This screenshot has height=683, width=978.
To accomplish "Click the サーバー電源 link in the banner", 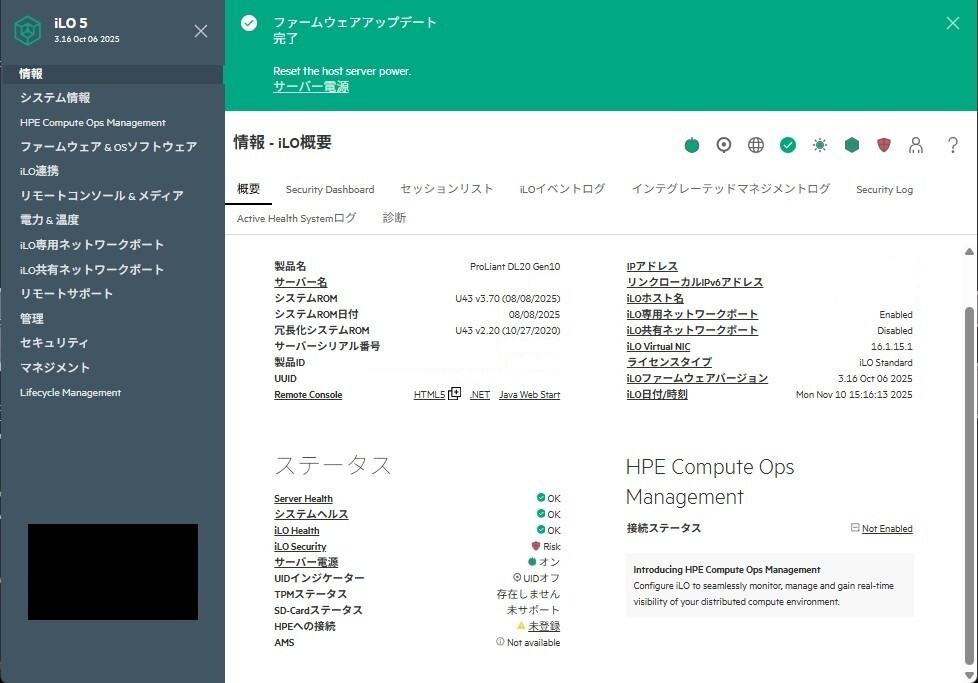I will pos(311,87).
